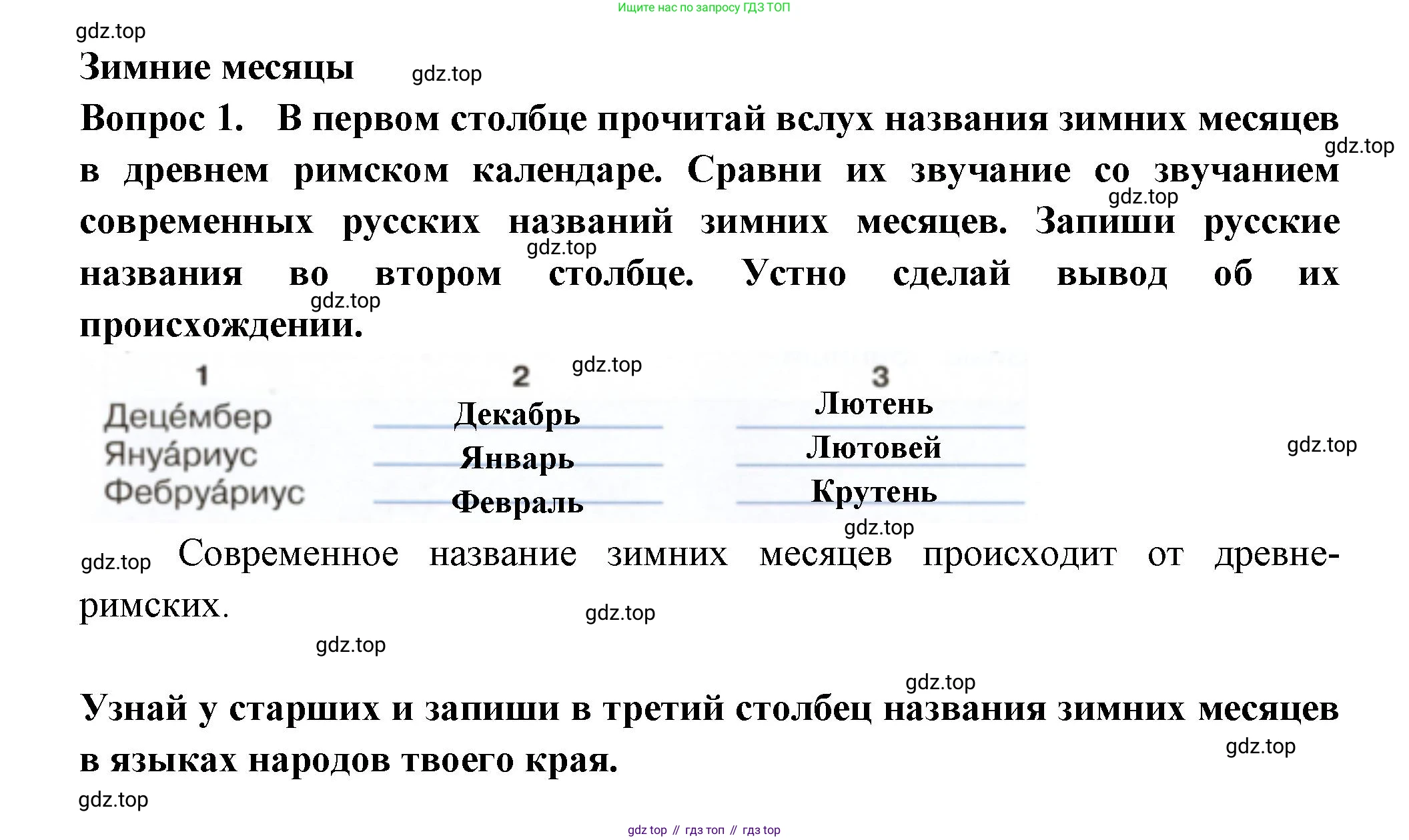Click the 'Зимние месяцы' heading
Screen dimensions: 1409x840
[x=216, y=67]
